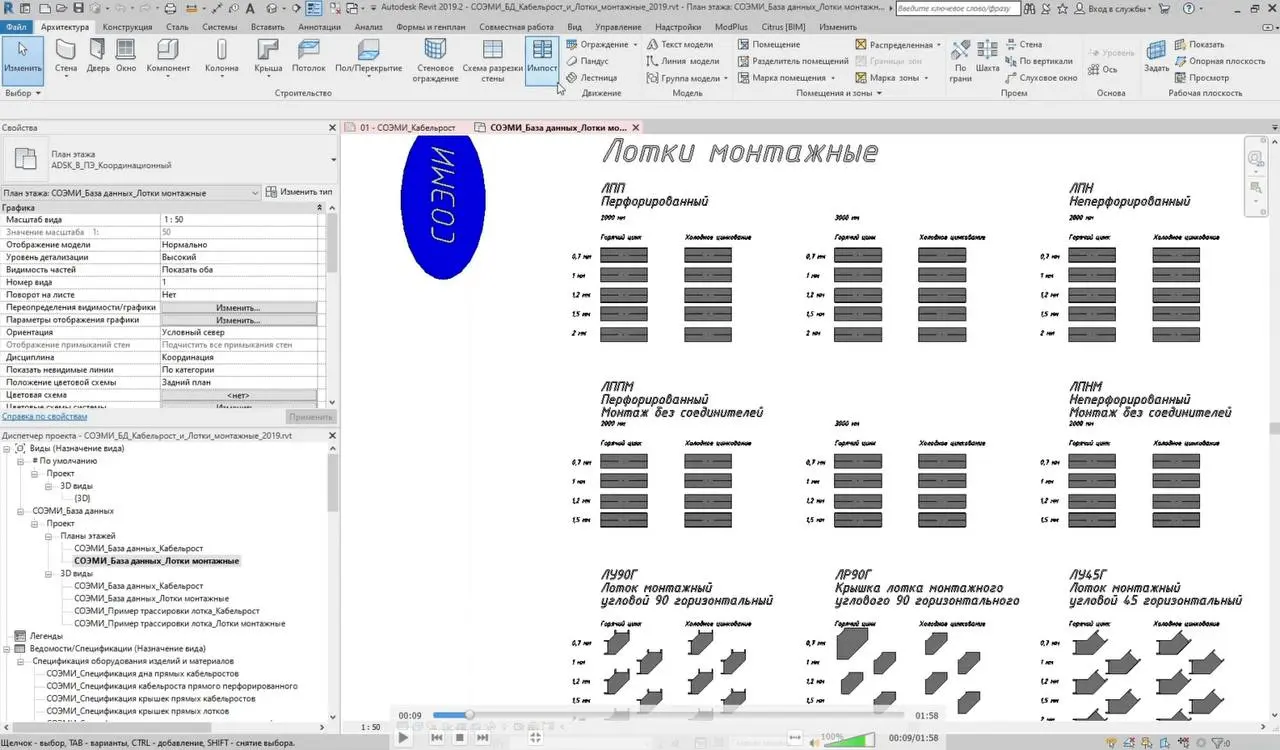Click the video player stop button
The image size is (1280, 750).
[x=460, y=737]
